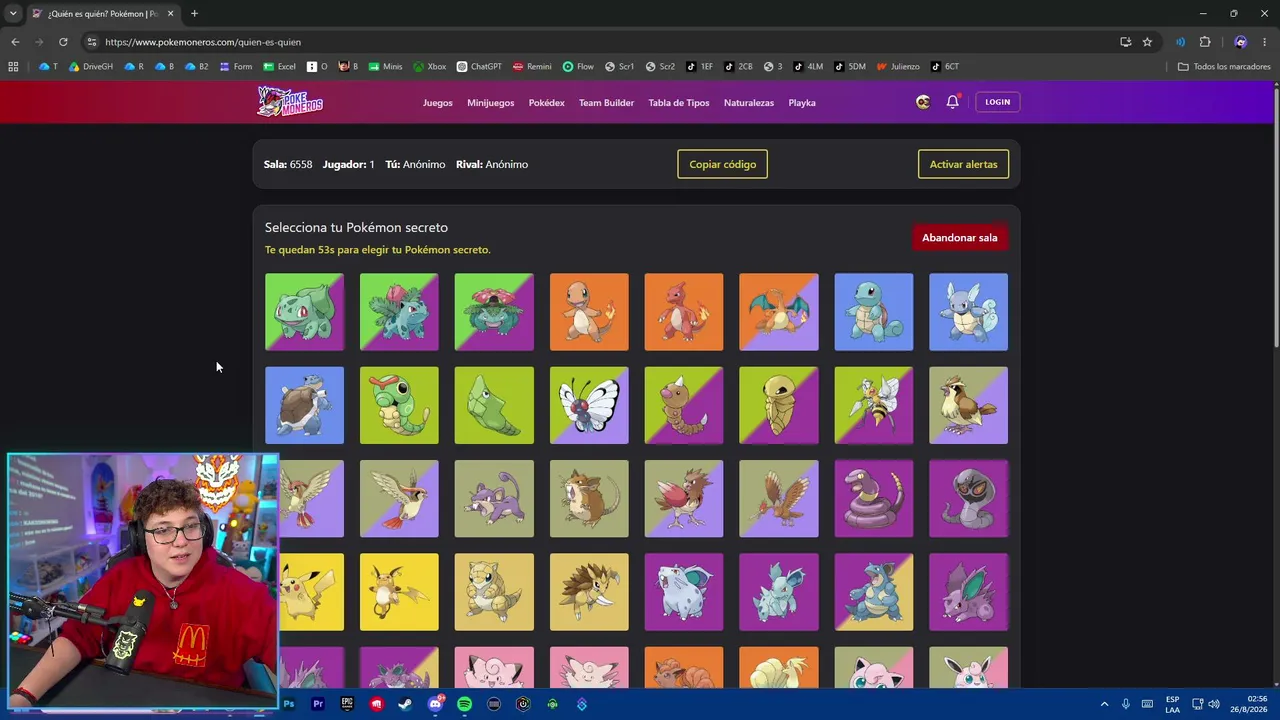Open Spotify from the taskbar

(x=464, y=704)
